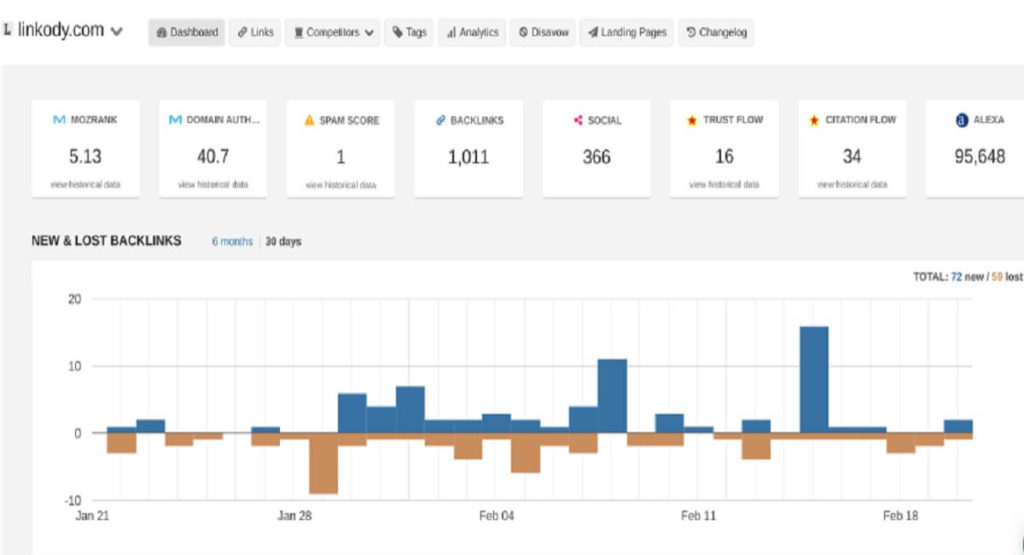
Task: Open the Disavow tab
Action: 543,32
